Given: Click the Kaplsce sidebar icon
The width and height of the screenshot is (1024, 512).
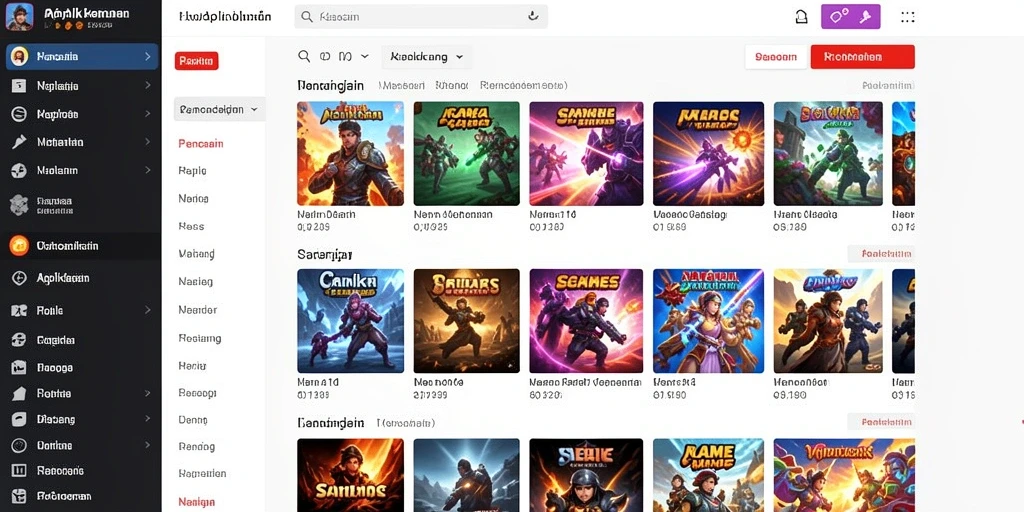Looking at the screenshot, I should click(19, 114).
